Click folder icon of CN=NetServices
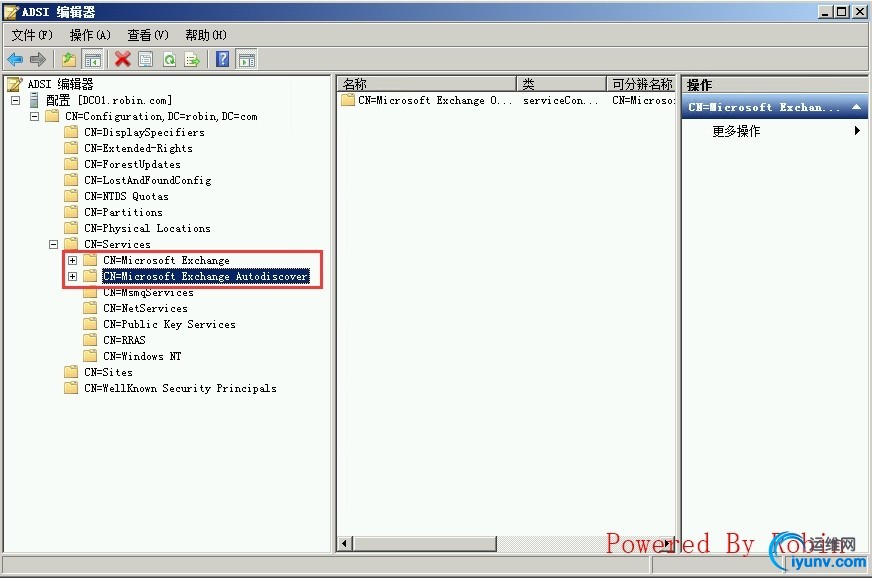This screenshot has width=872, height=578. pyautogui.click(x=90, y=308)
